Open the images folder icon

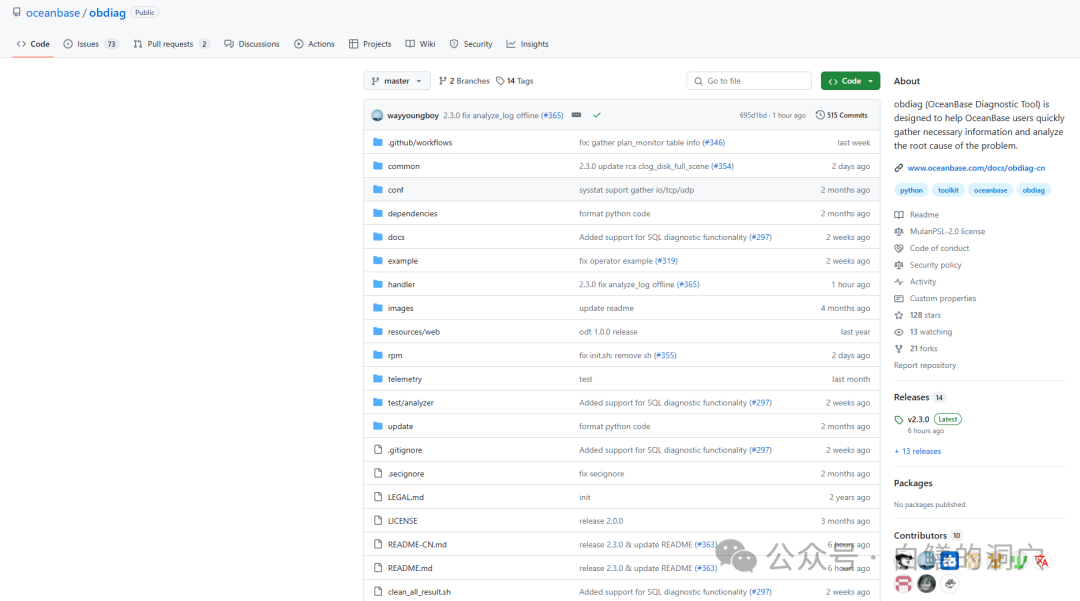click(377, 308)
